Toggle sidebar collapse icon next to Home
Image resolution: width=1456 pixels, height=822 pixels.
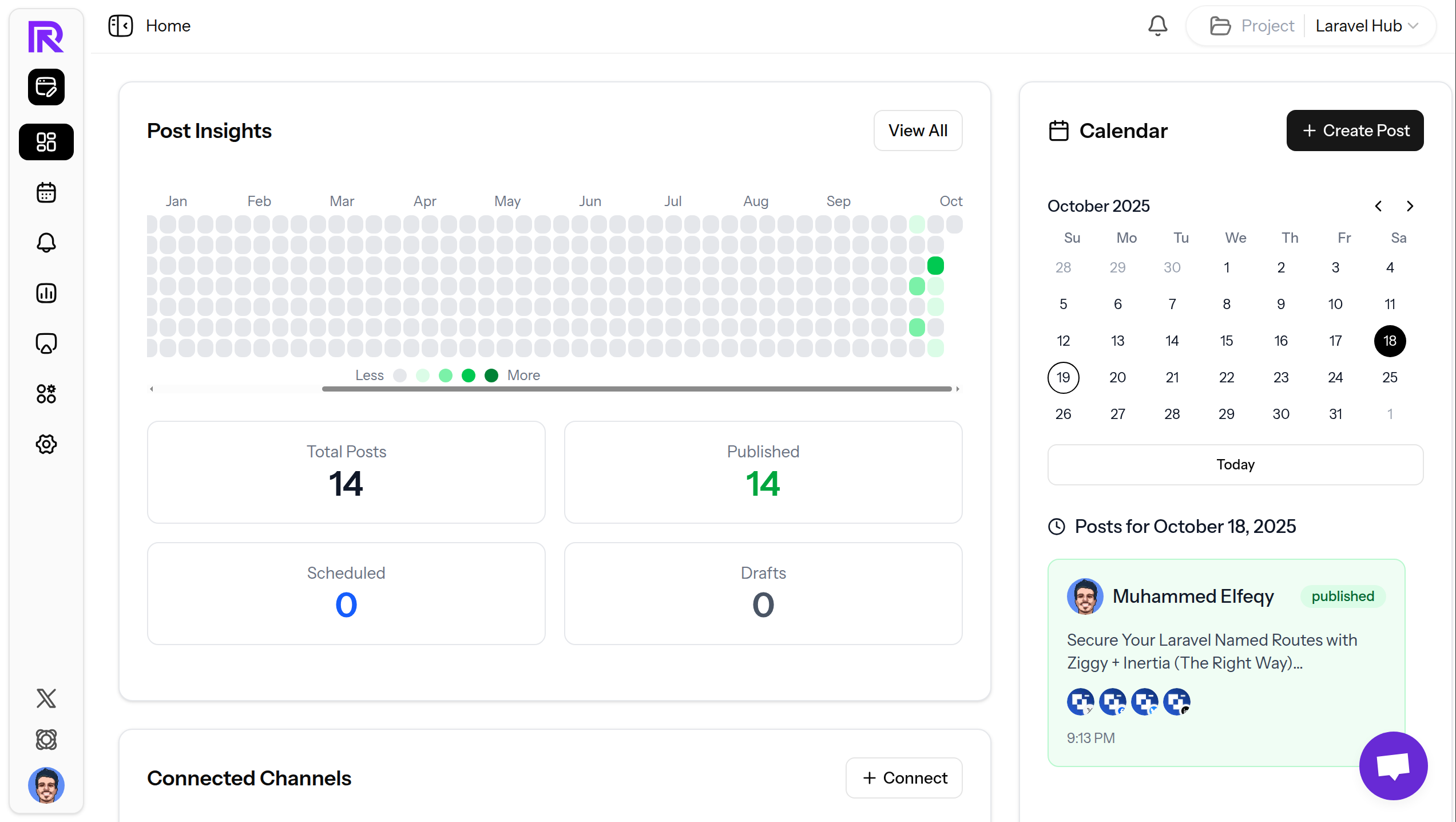pyautogui.click(x=121, y=26)
